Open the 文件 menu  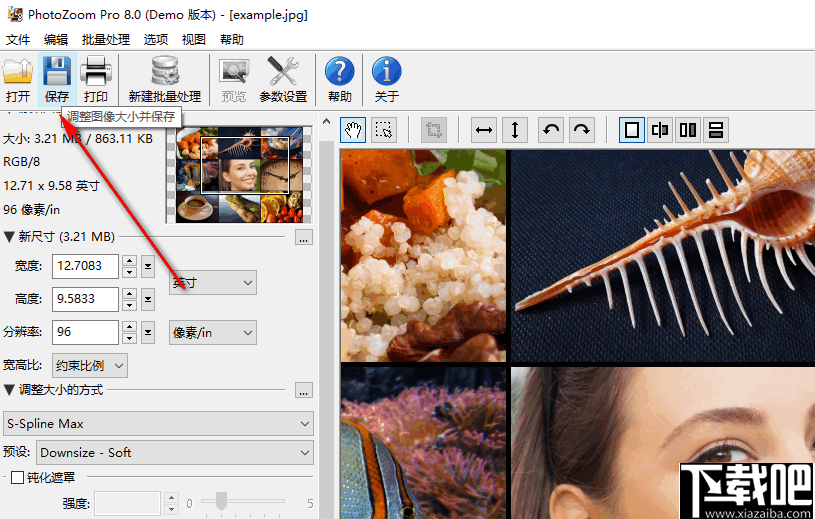pyautogui.click(x=18, y=39)
